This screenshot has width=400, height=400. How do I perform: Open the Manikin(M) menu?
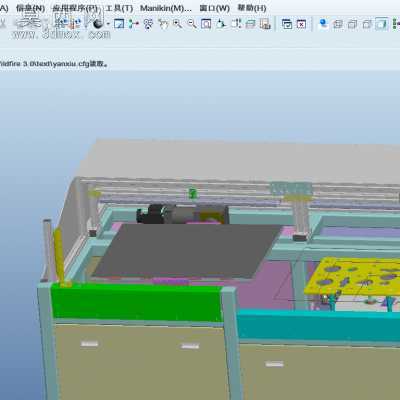tap(166, 8)
